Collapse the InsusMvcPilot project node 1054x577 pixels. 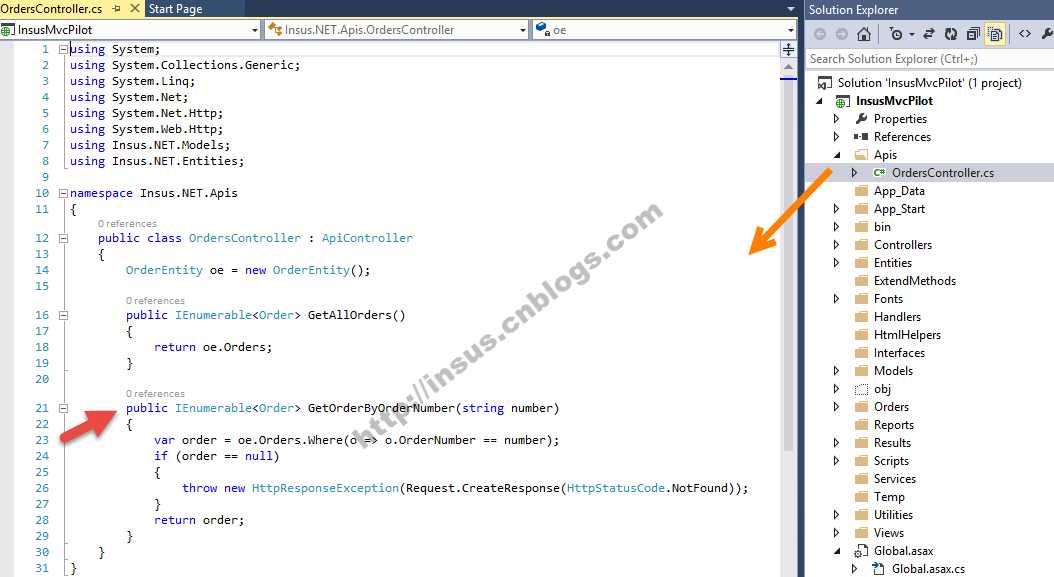pos(819,101)
